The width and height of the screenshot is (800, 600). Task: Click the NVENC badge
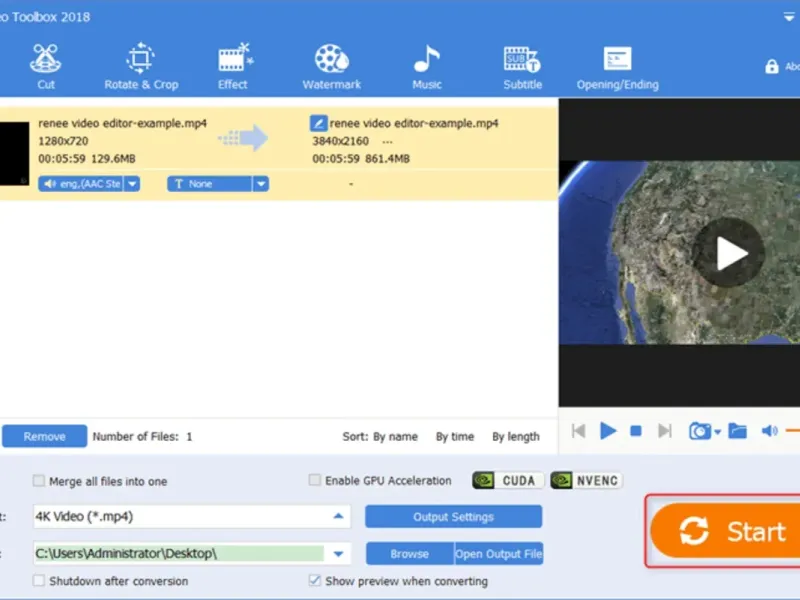(586, 480)
